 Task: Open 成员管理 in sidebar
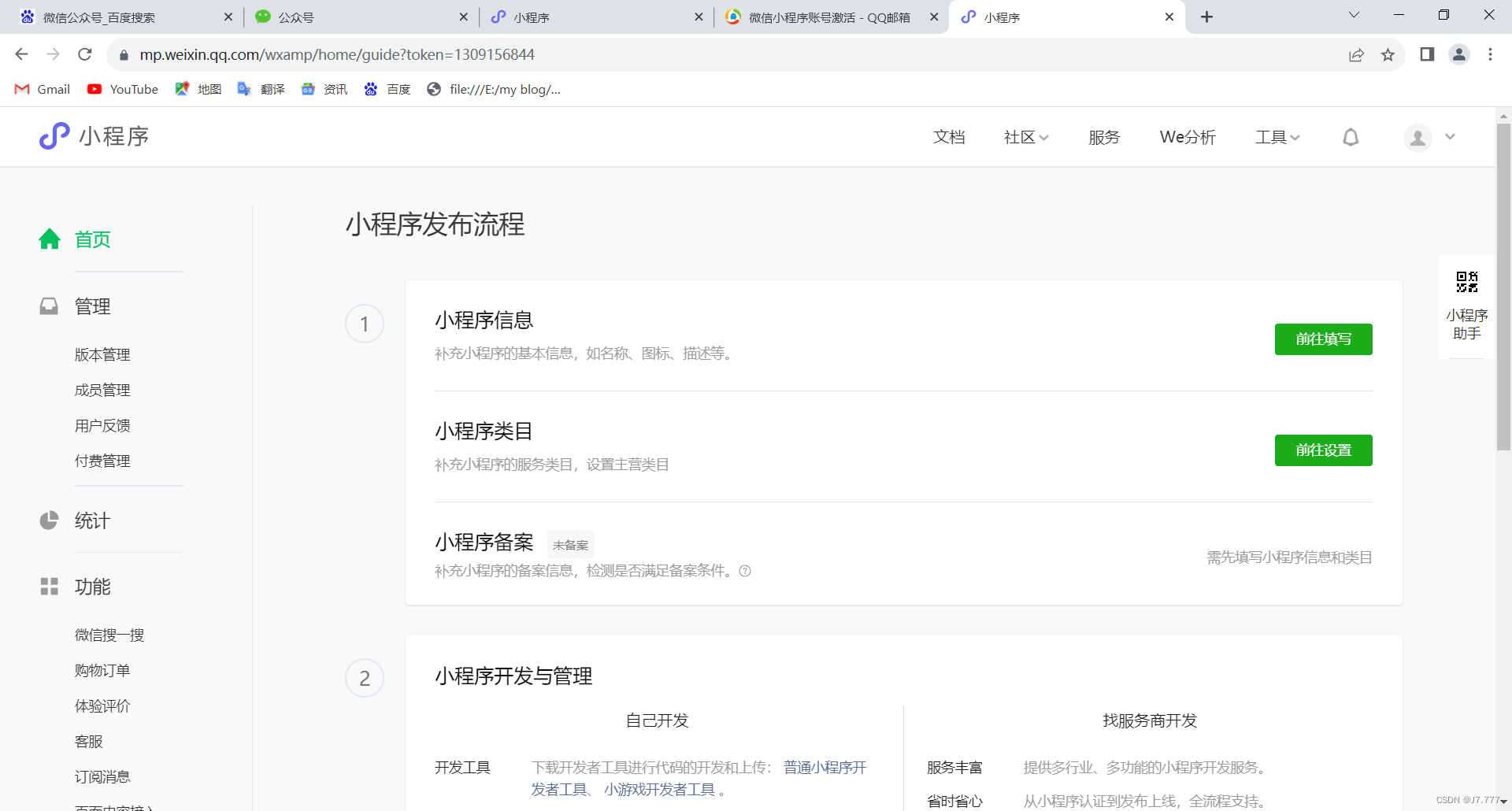pyautogui.click(x=102, y=391)
